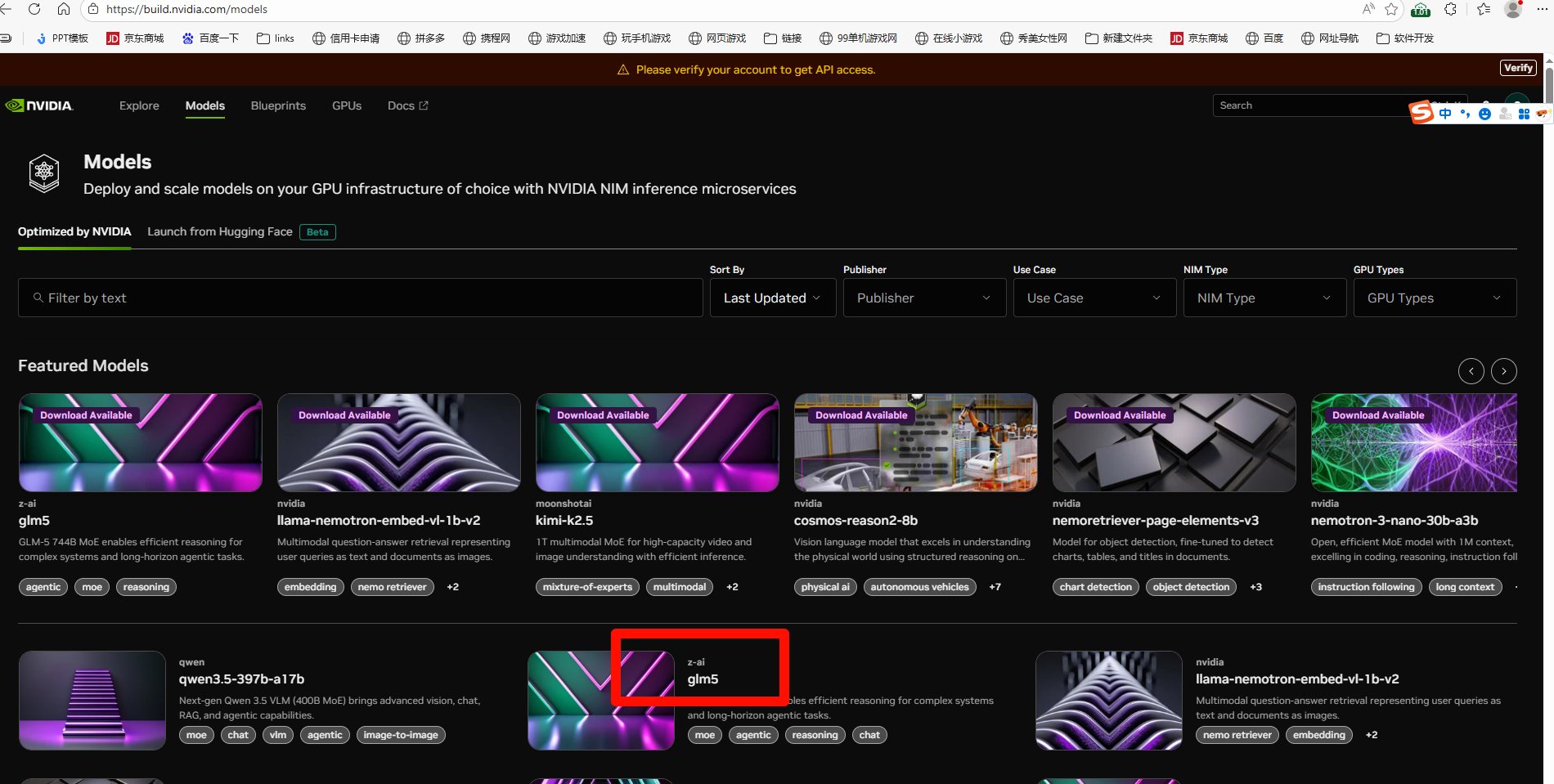Expand the +7 tags on cosmos-reason2-8b card

click(995, 587)
